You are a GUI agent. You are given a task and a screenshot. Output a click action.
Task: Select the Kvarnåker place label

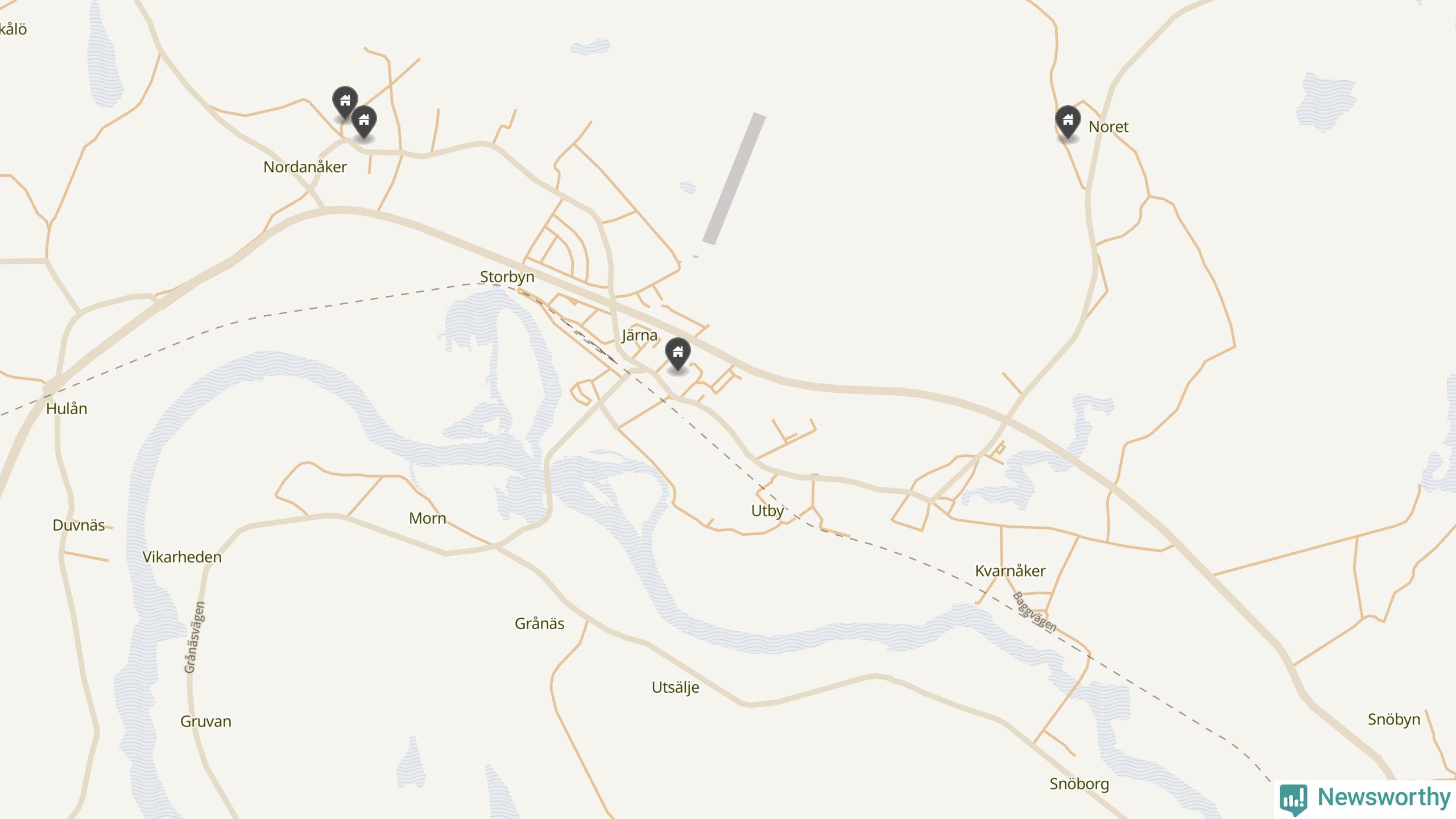coord(1010,571)
